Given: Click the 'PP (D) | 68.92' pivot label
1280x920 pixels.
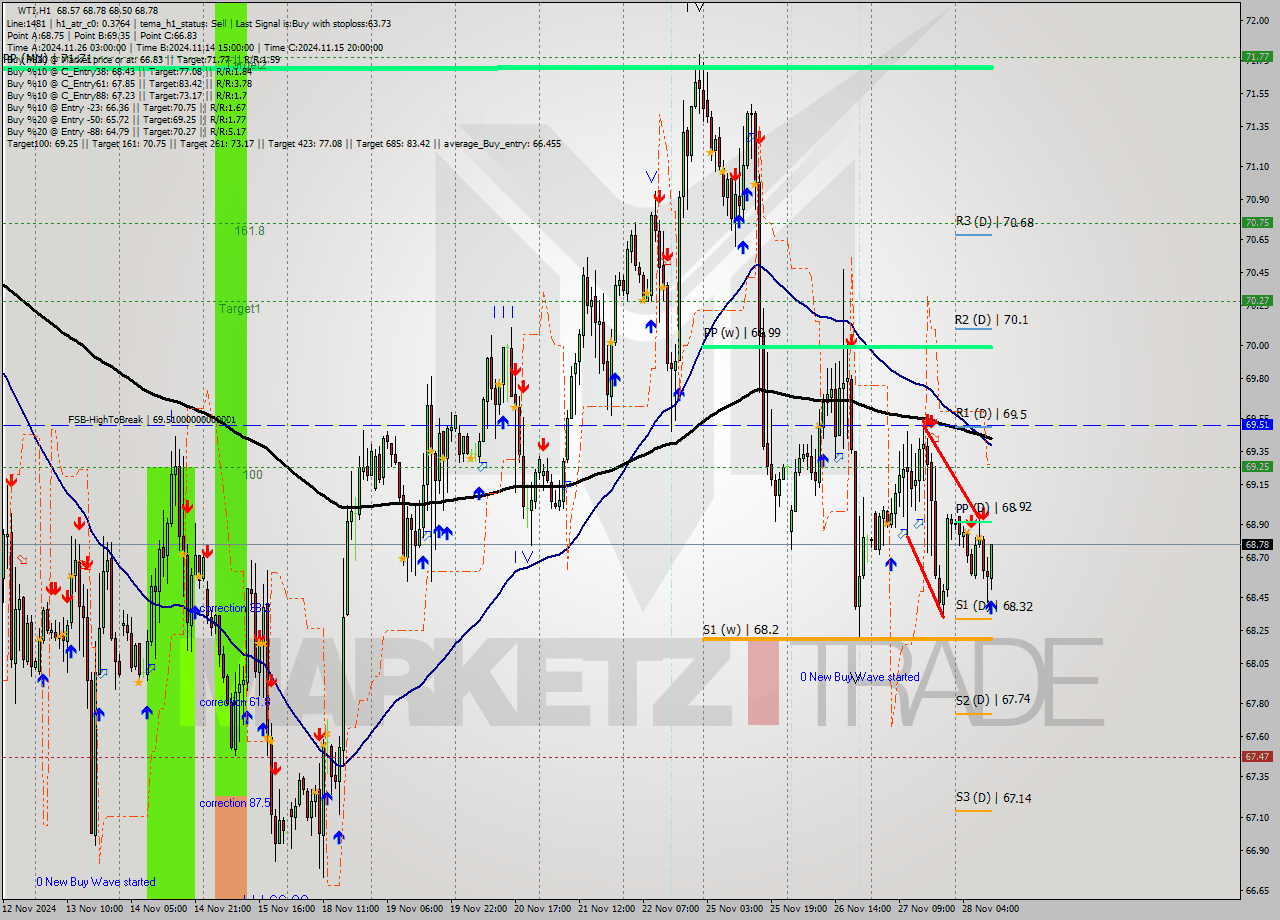Looking at the screenshot, I should click(x=993, y=508).
